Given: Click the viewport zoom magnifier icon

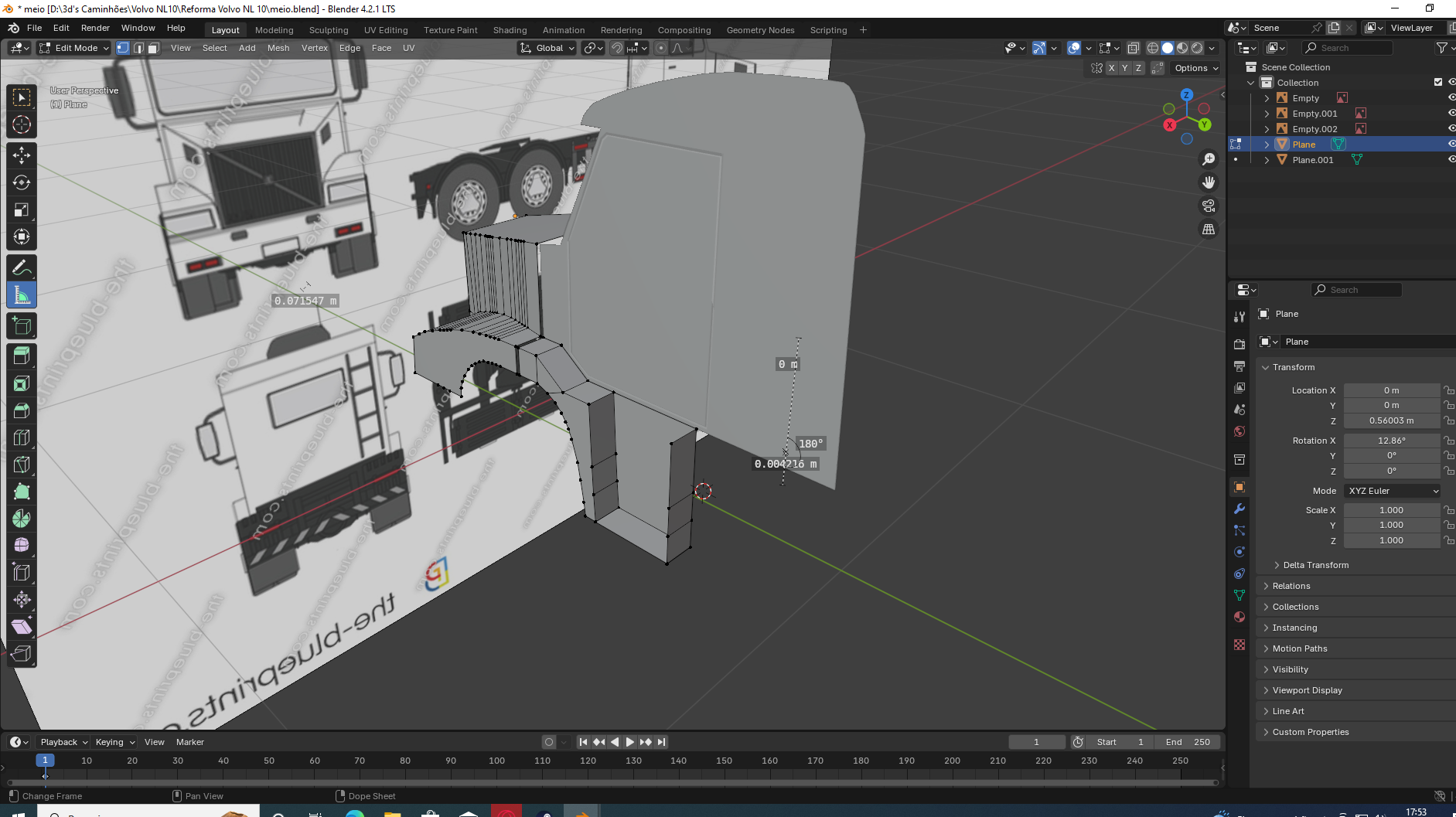Looking at the screenshot, I should coord(1208,159).
